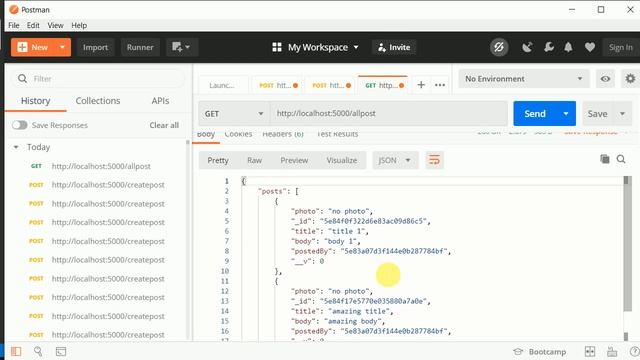Image resolution: width=640 pixels, height=360 pixels.
Task: Open help question mark icon
Action: [x=634, y=351]
